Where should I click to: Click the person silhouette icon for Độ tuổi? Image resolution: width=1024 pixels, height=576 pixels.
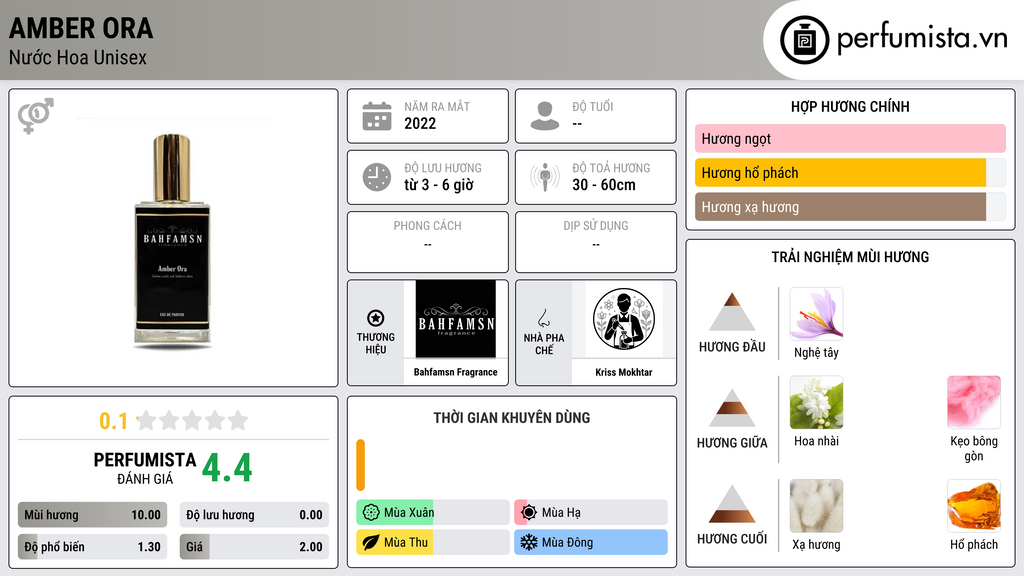click(x=545, y=116)
